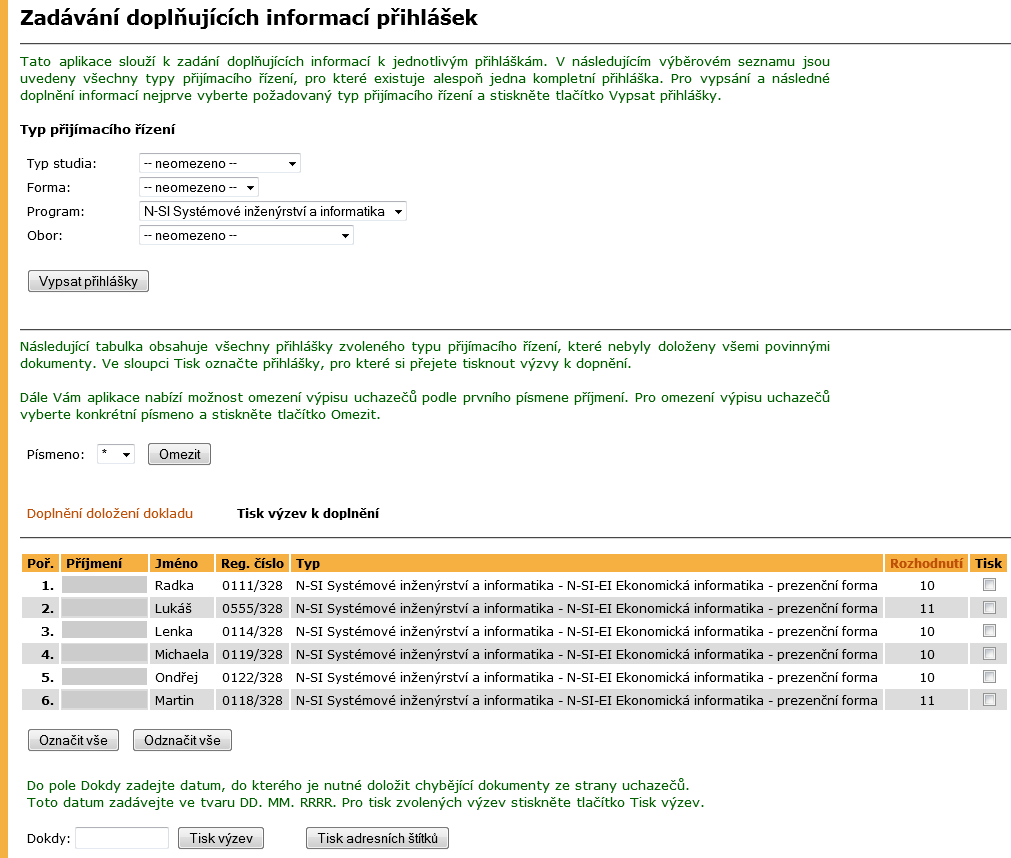Select registration number 0111/328
This screenshot has width=1011, height=858.
pos(252,585)
